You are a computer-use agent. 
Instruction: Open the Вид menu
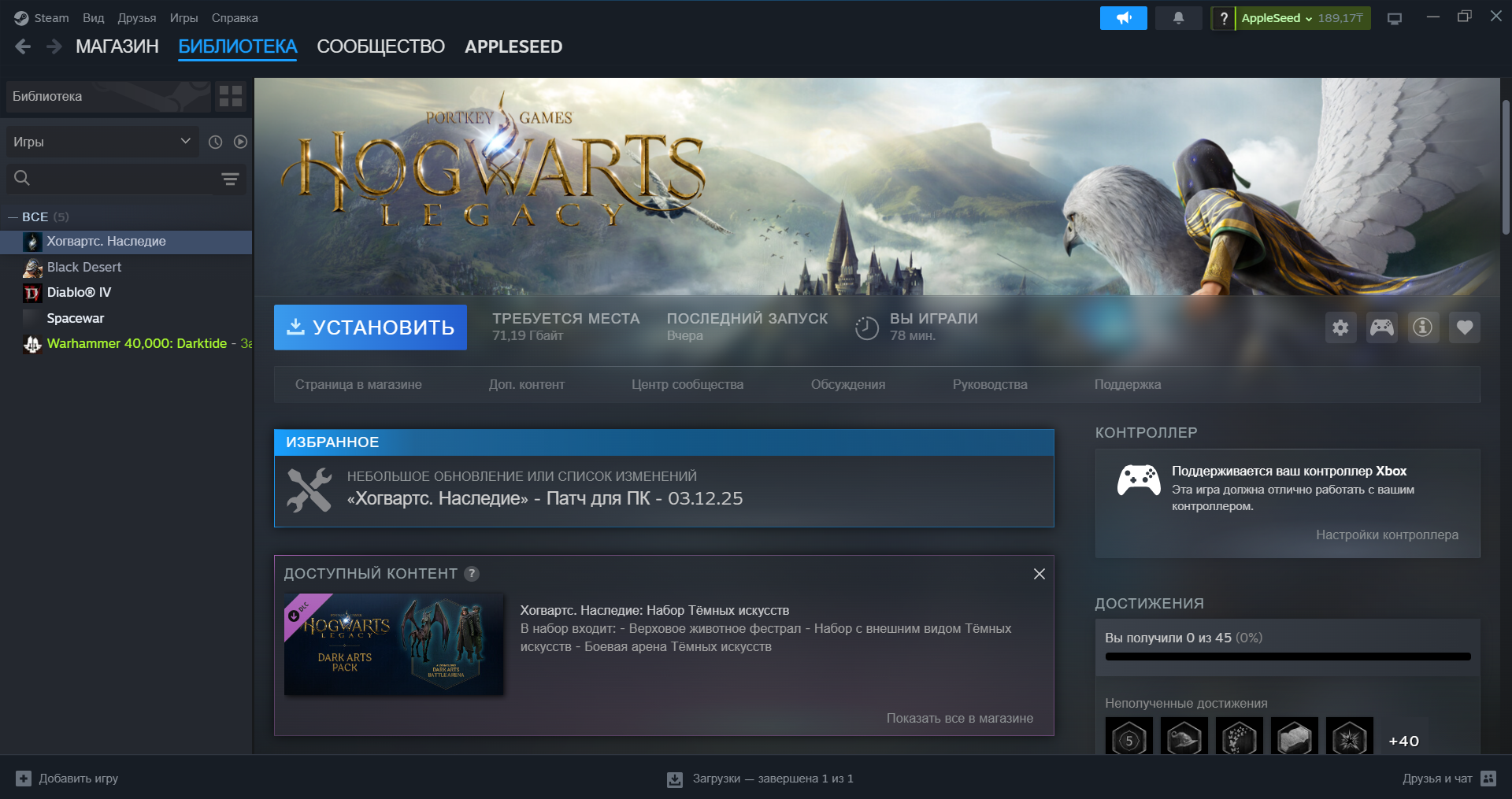coord(94,18)
